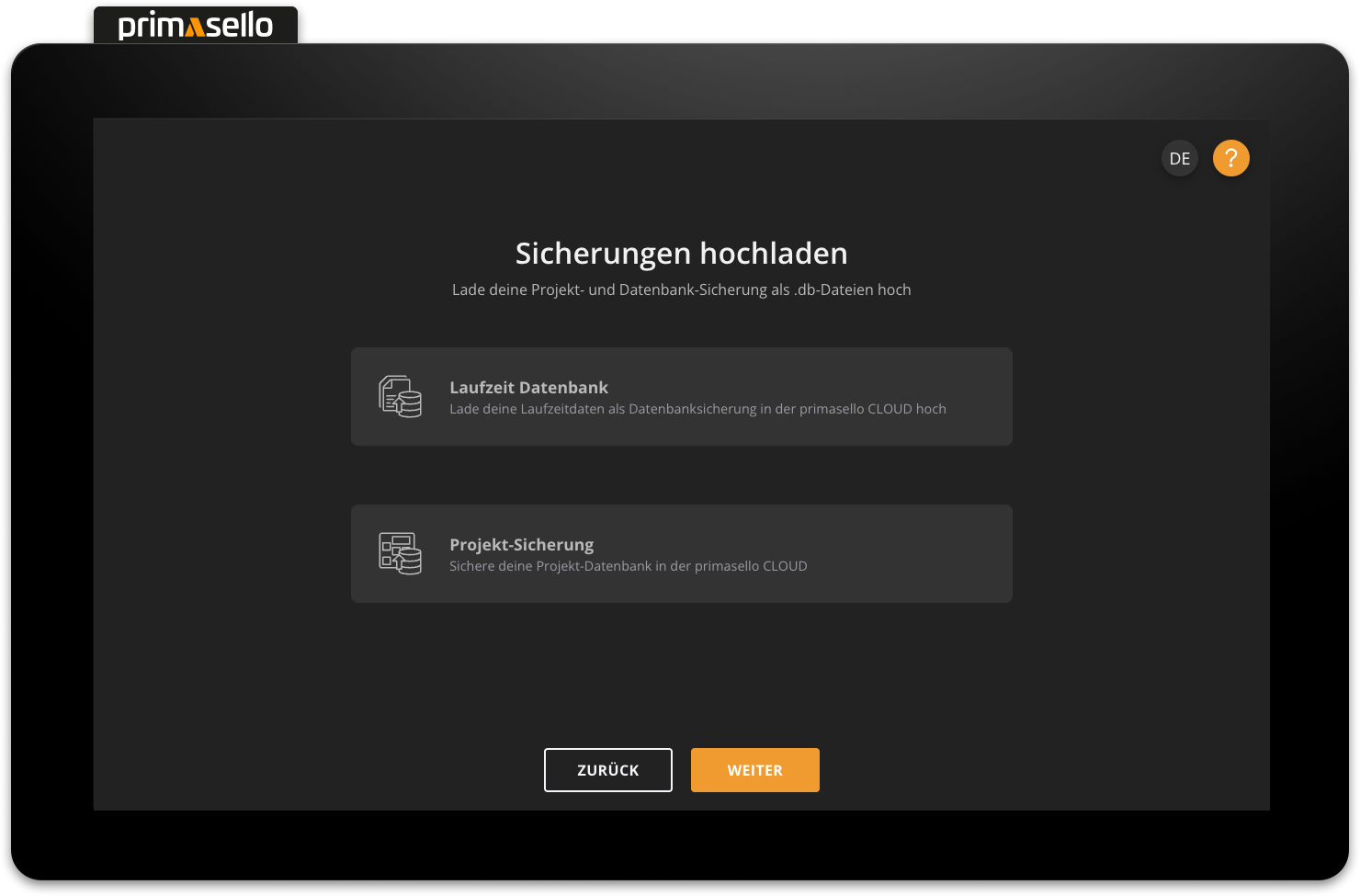Click the project-backup icon on the lower card
The width and height of the screenshot is (1360, 896).
point(401,553)
